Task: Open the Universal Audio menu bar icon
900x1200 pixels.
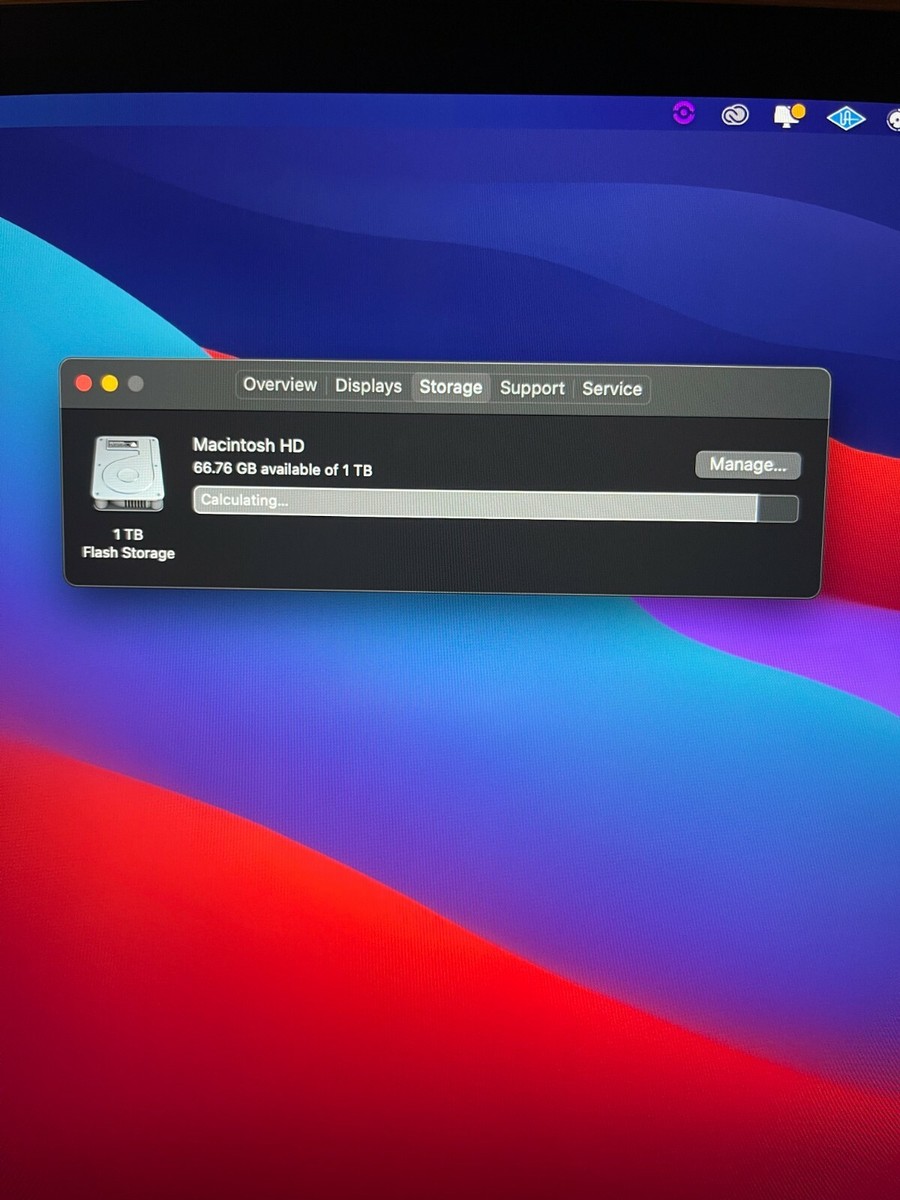Action: [845, 118]
